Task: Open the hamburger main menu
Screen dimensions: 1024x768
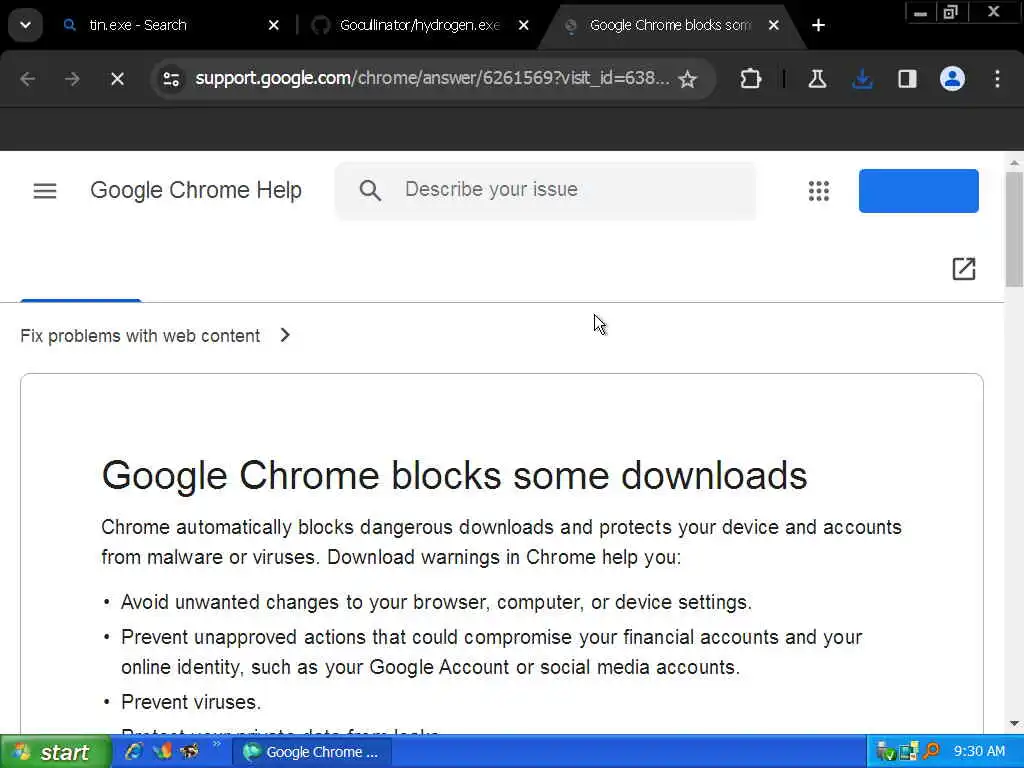Action: (45, 191)
